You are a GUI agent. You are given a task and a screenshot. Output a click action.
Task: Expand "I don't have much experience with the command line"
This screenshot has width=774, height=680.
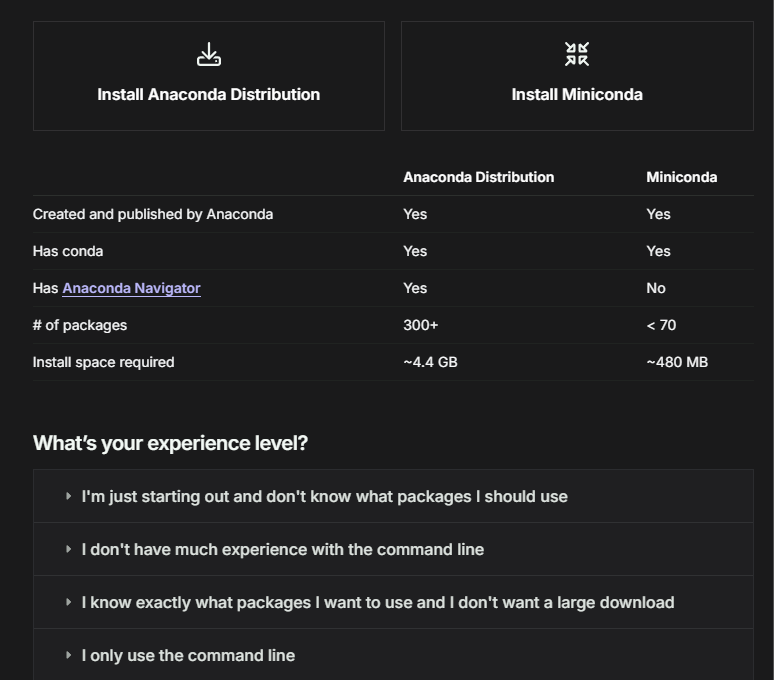(393, 549)
